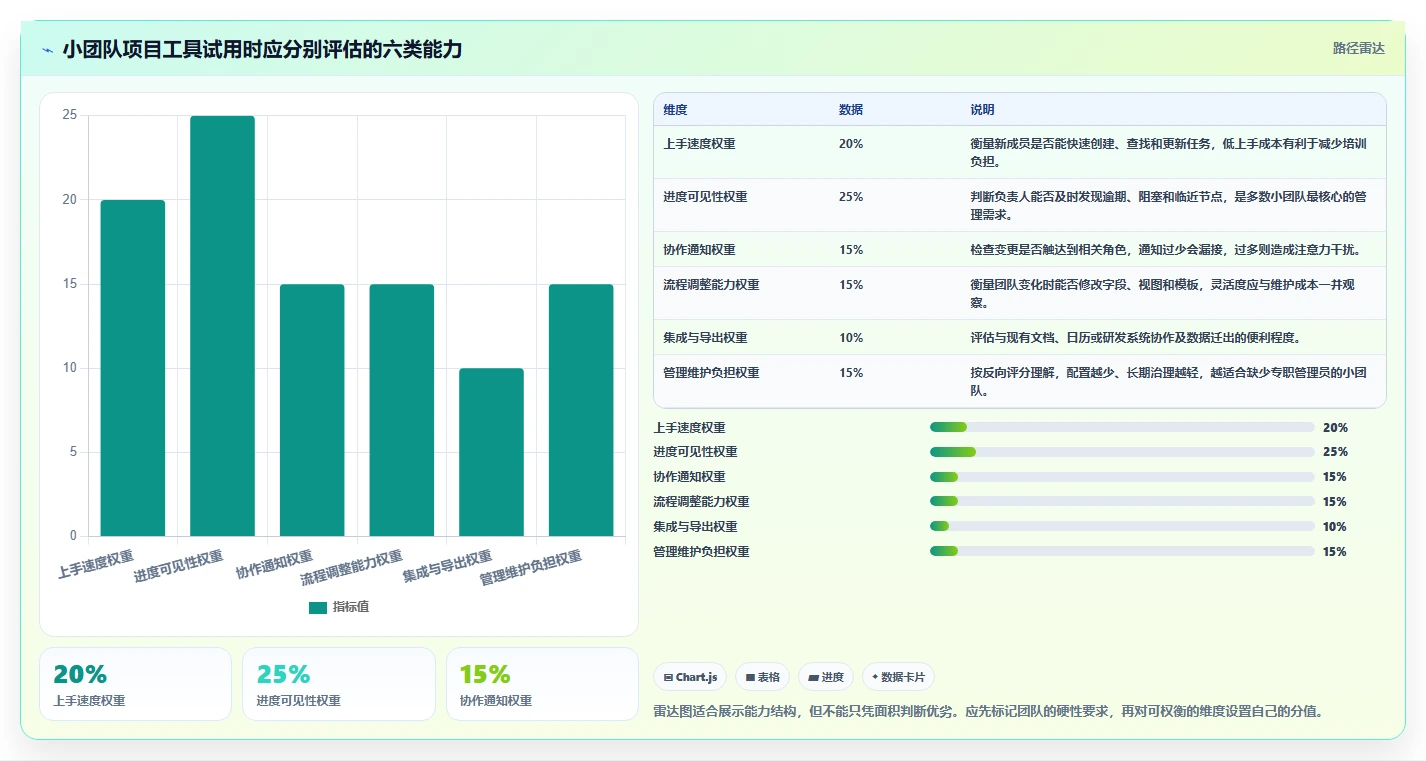Click the title 小团队项目工具试用时应分别评估的六类能力
Screen dimensions: 1426x761
click(x=262, y=49)
